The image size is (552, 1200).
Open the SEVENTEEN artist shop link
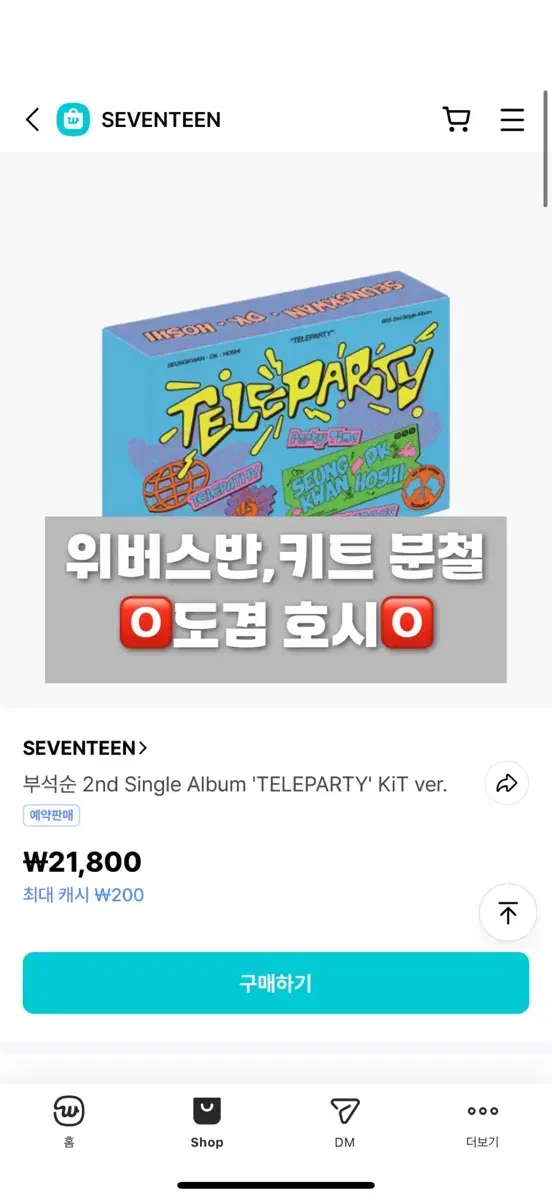85,748
